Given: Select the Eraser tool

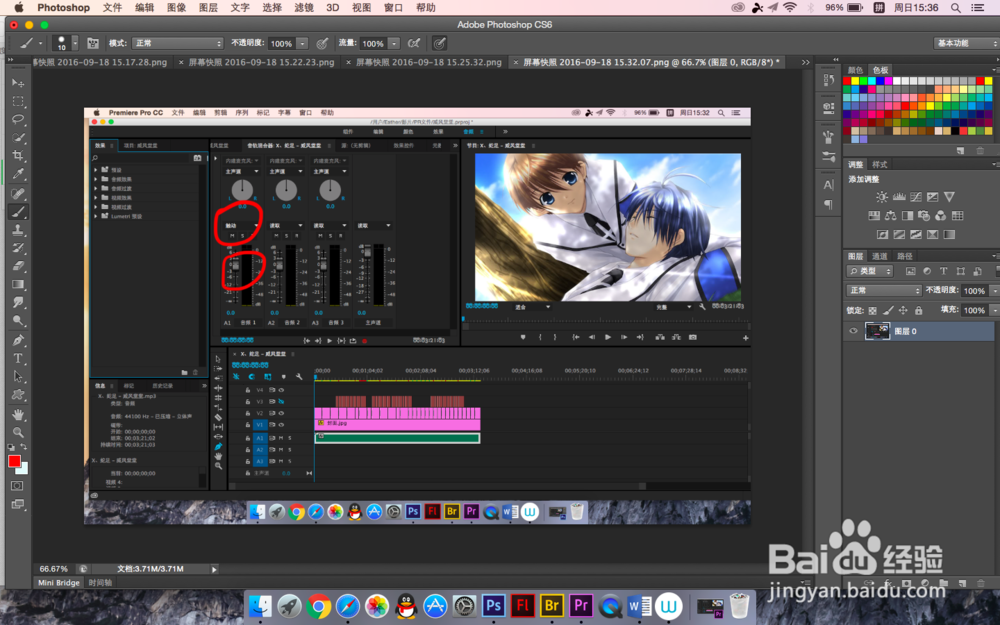Looking at the screenshot, I should pos(18,267).
